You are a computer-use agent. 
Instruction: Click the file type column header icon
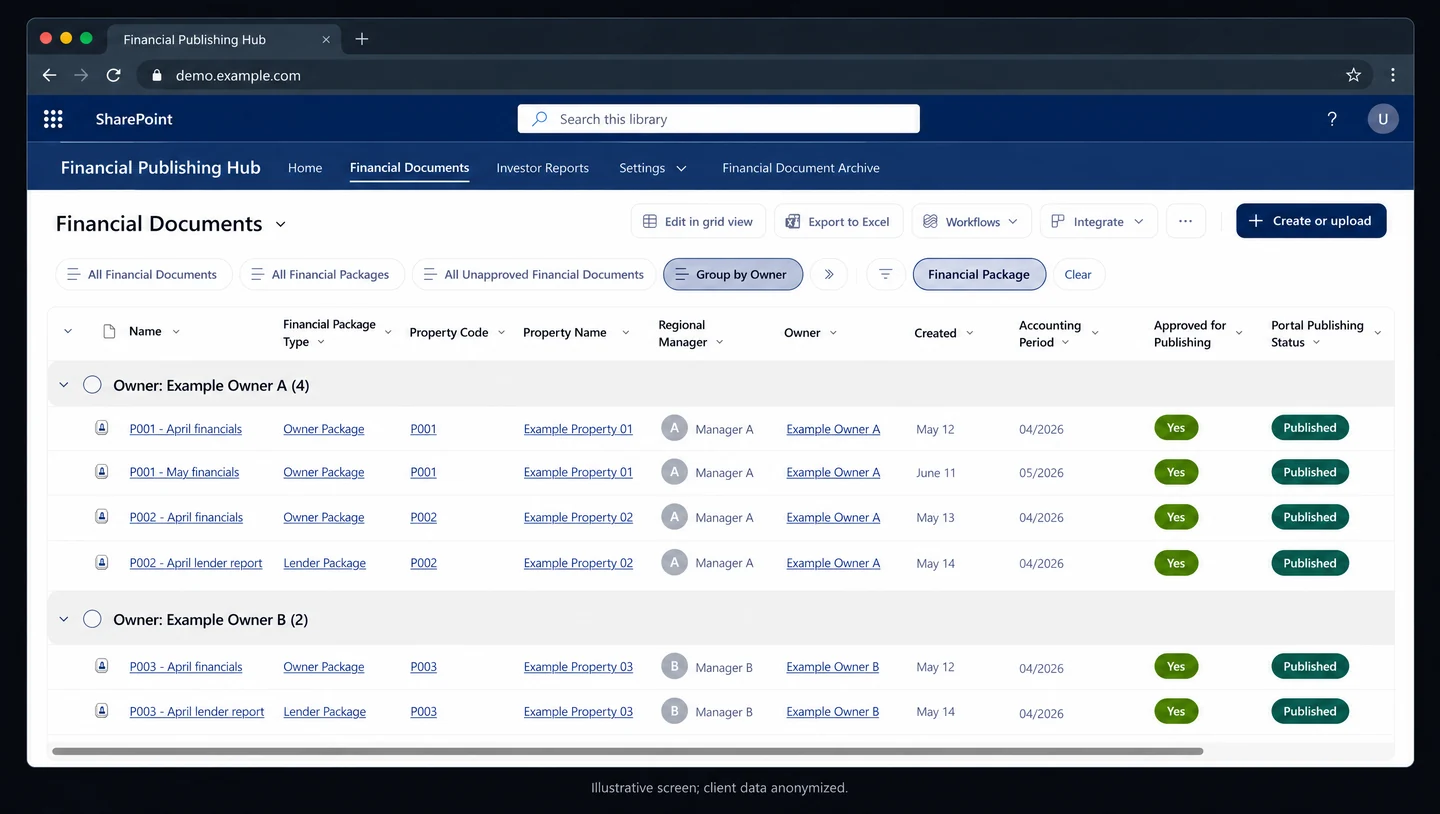click(110, 332)
